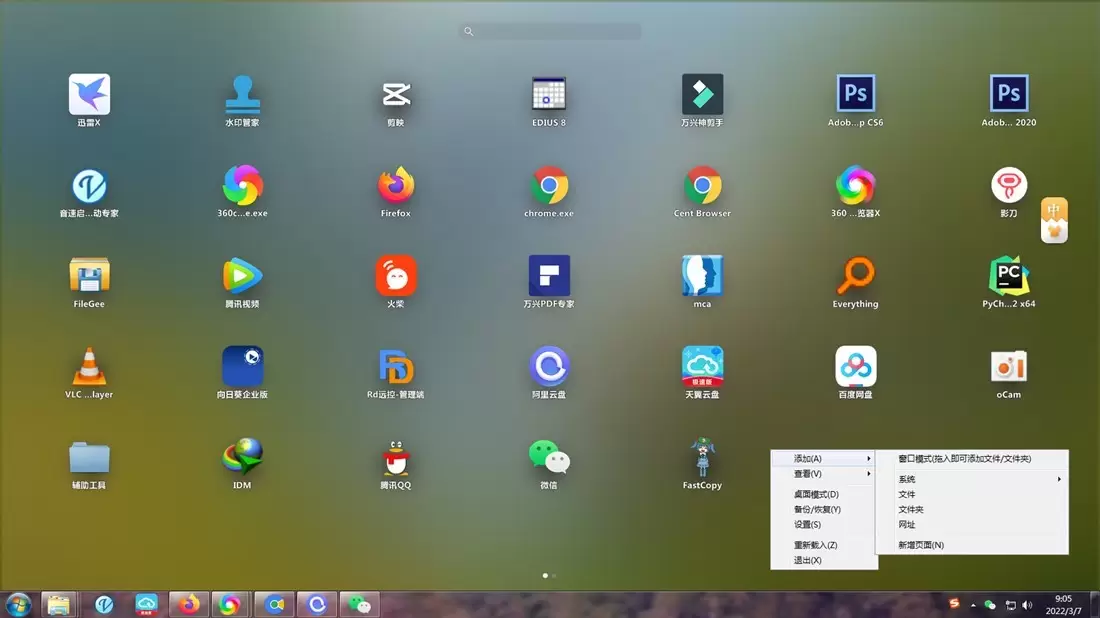Launch Firefox from the launcher grid

pos(396,185)
